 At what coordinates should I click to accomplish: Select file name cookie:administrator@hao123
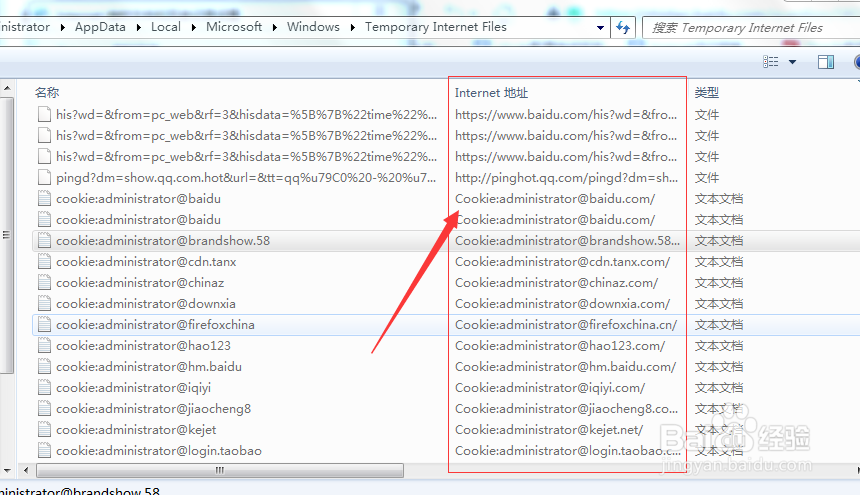click(x=143, y=346)
